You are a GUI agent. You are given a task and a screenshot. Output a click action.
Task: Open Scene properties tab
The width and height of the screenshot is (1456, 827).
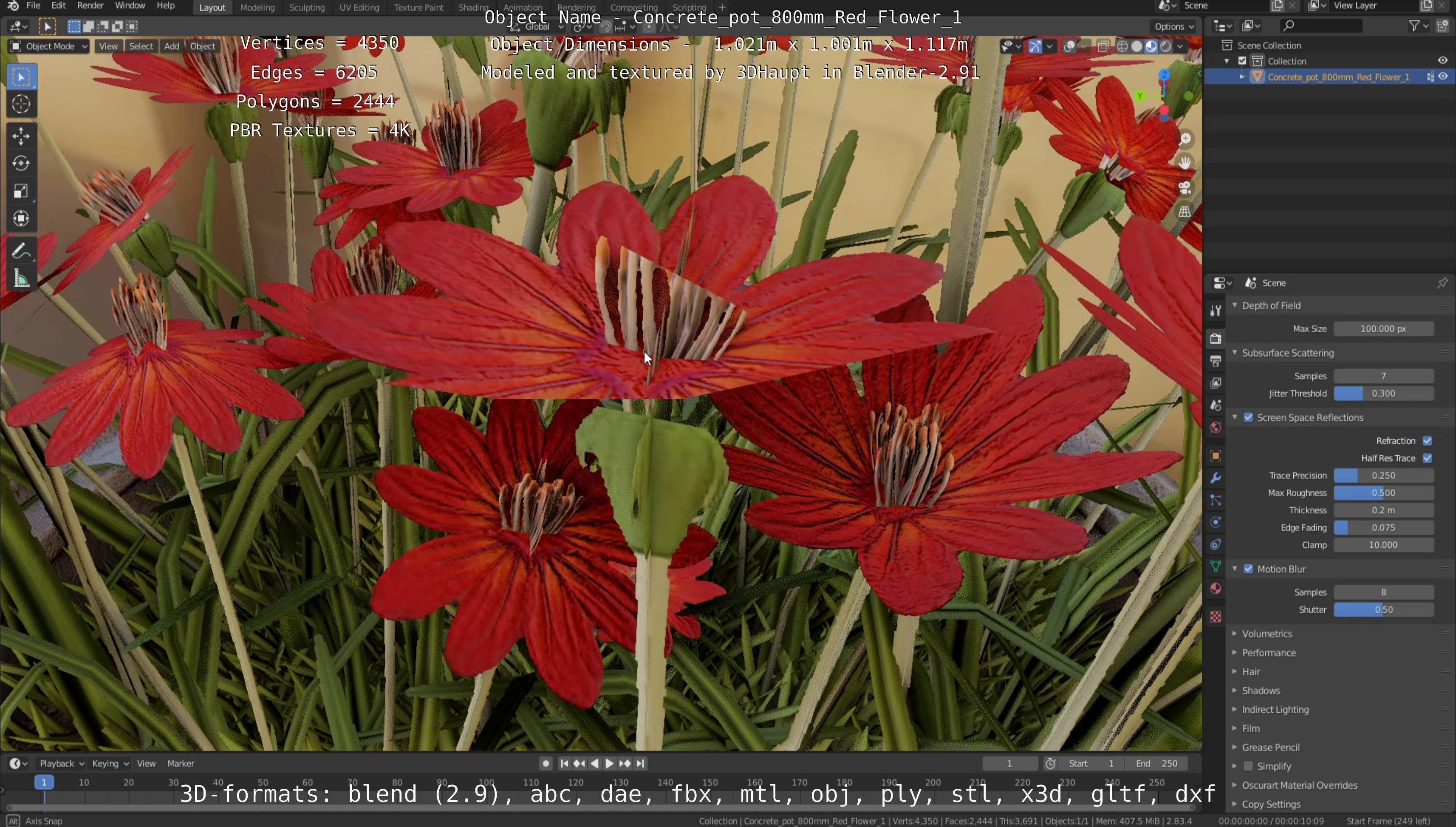[1215, 405]
